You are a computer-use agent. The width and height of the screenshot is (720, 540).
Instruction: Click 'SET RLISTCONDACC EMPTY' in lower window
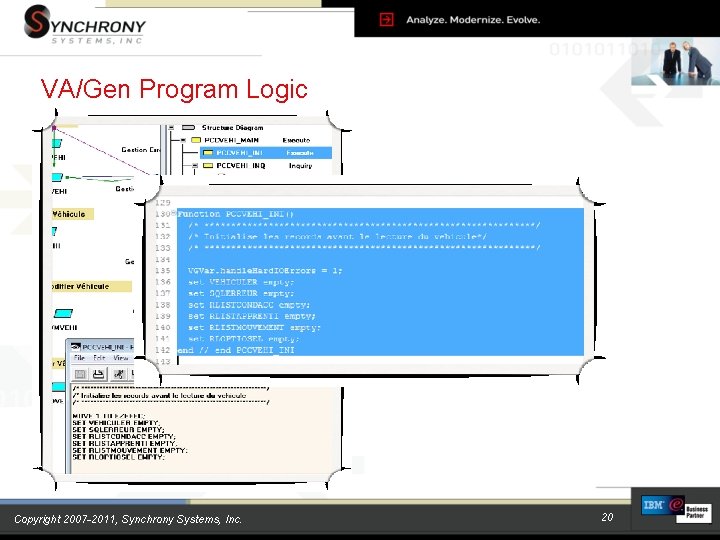coord(124,436)
